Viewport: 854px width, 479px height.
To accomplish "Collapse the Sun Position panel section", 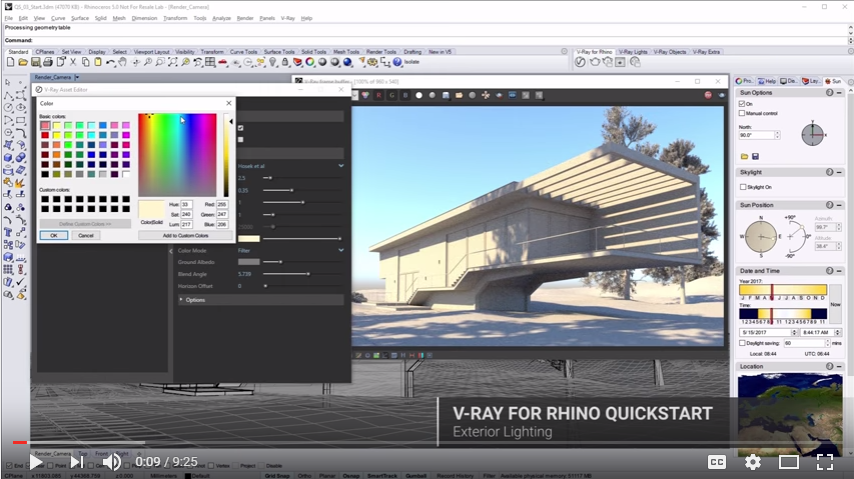I will pos(839,205).
